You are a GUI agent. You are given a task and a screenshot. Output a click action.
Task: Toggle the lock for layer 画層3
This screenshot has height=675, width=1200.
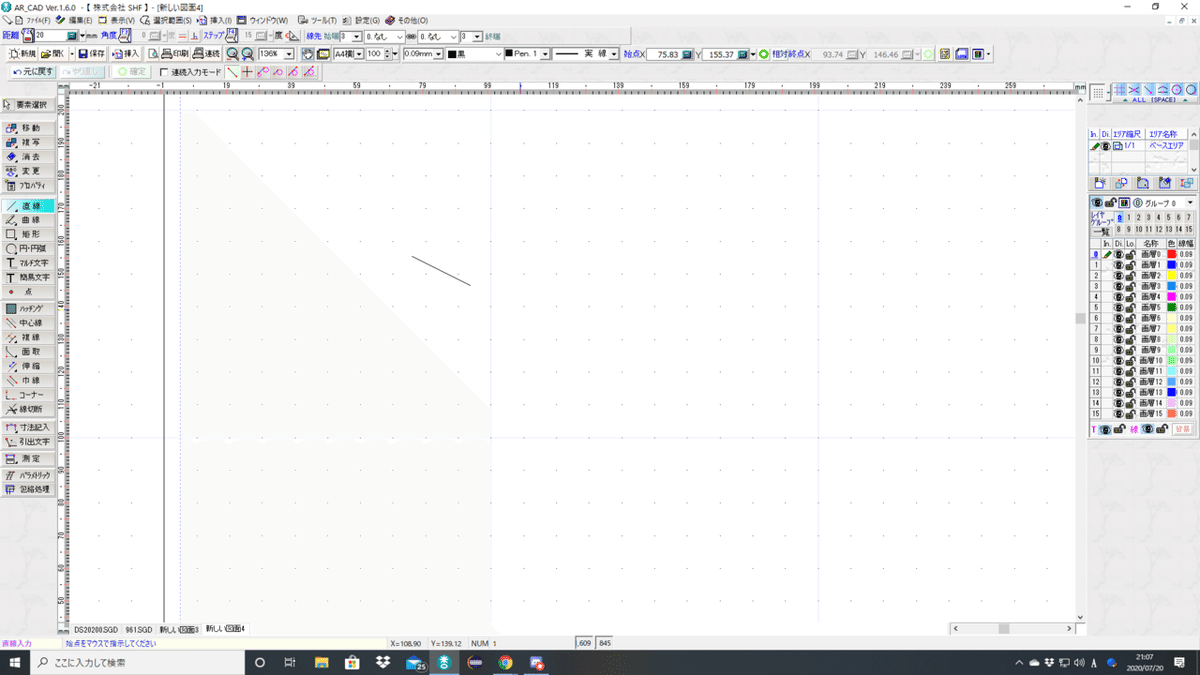tap(1130, 287)
